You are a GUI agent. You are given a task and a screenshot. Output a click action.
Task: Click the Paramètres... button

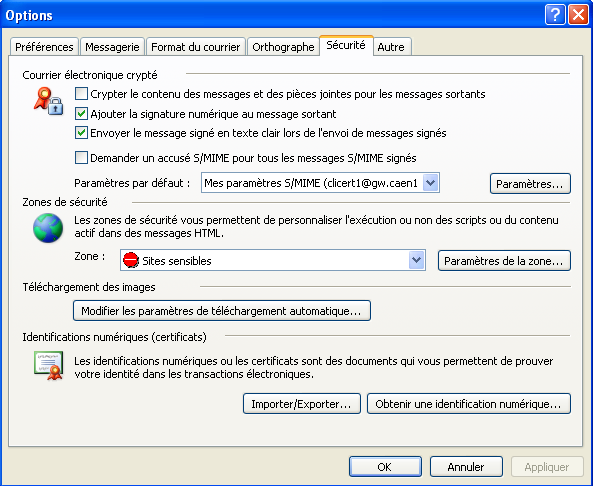(x=530, y=183)
